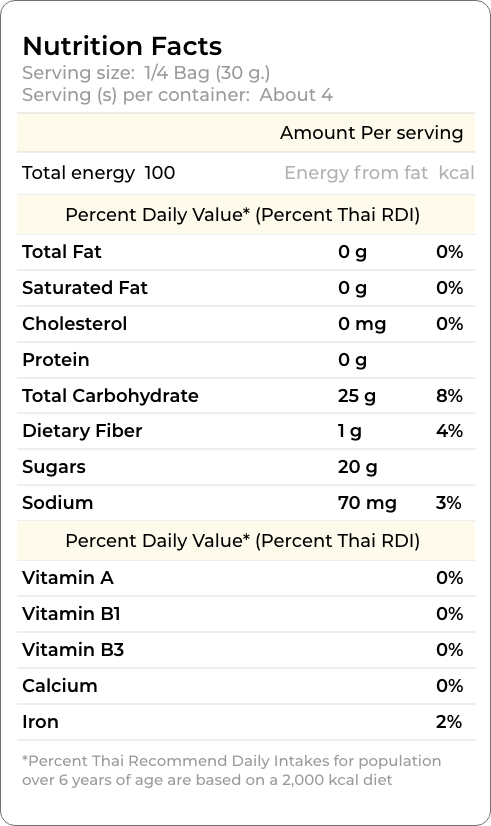Select the Total Fat row
The image size is (491, 826).
coord(246,252)
